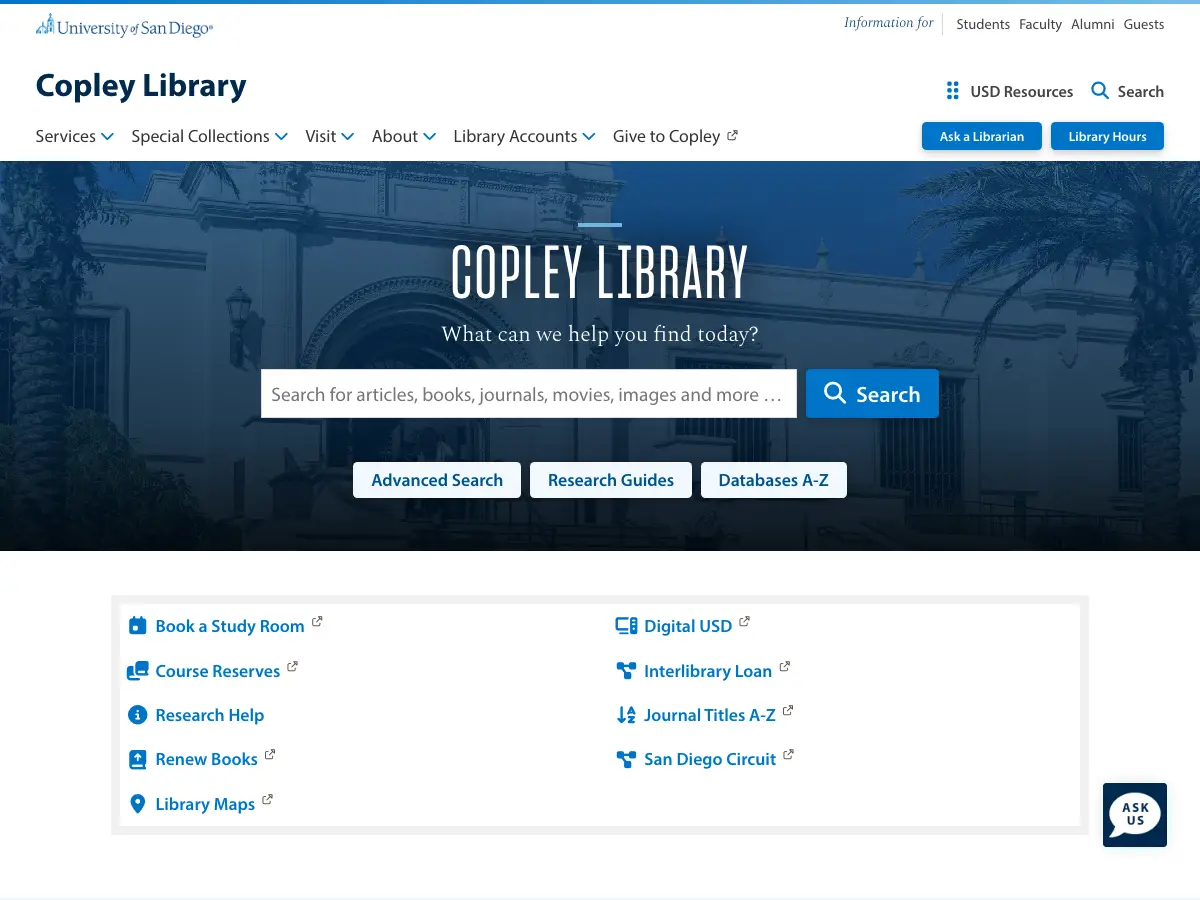Click external-link icon next to Journal Titles A-Z
Screen dimensions: 1200x900
coord(788,711)
